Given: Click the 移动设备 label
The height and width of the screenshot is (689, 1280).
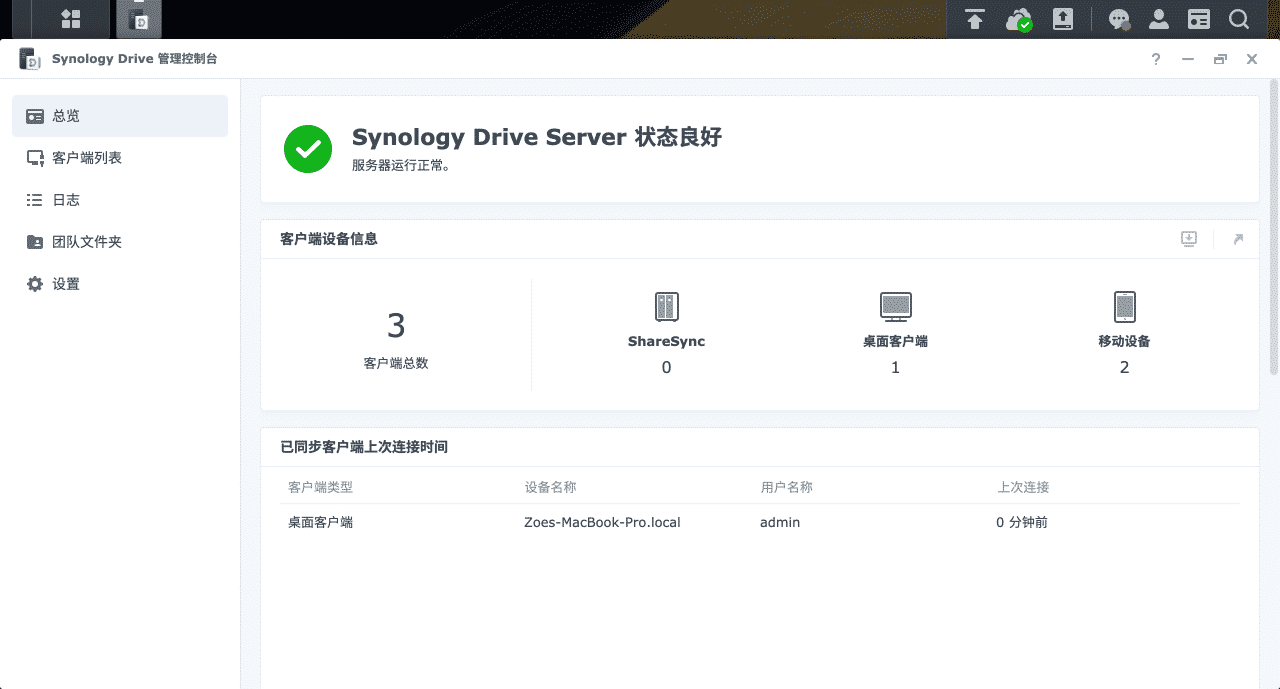Looking at the screenshot, I should tap(1124, 341).
